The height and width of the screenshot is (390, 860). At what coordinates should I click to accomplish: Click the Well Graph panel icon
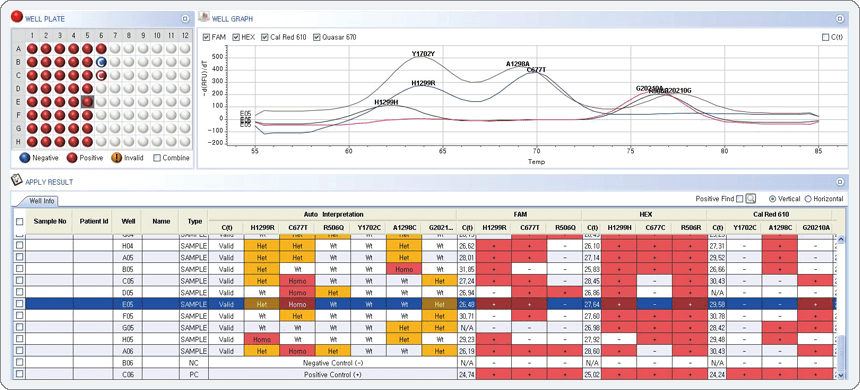(203, 17)
